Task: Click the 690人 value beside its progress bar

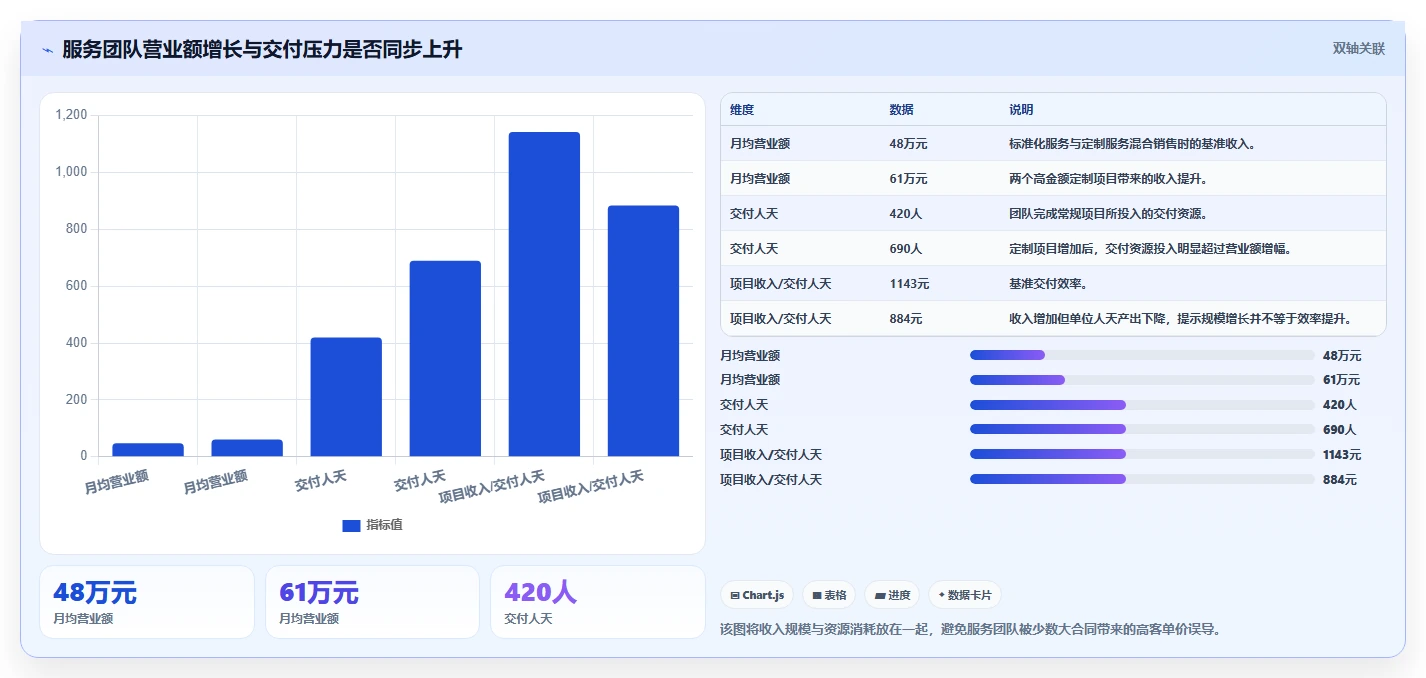Action: 1339,430
